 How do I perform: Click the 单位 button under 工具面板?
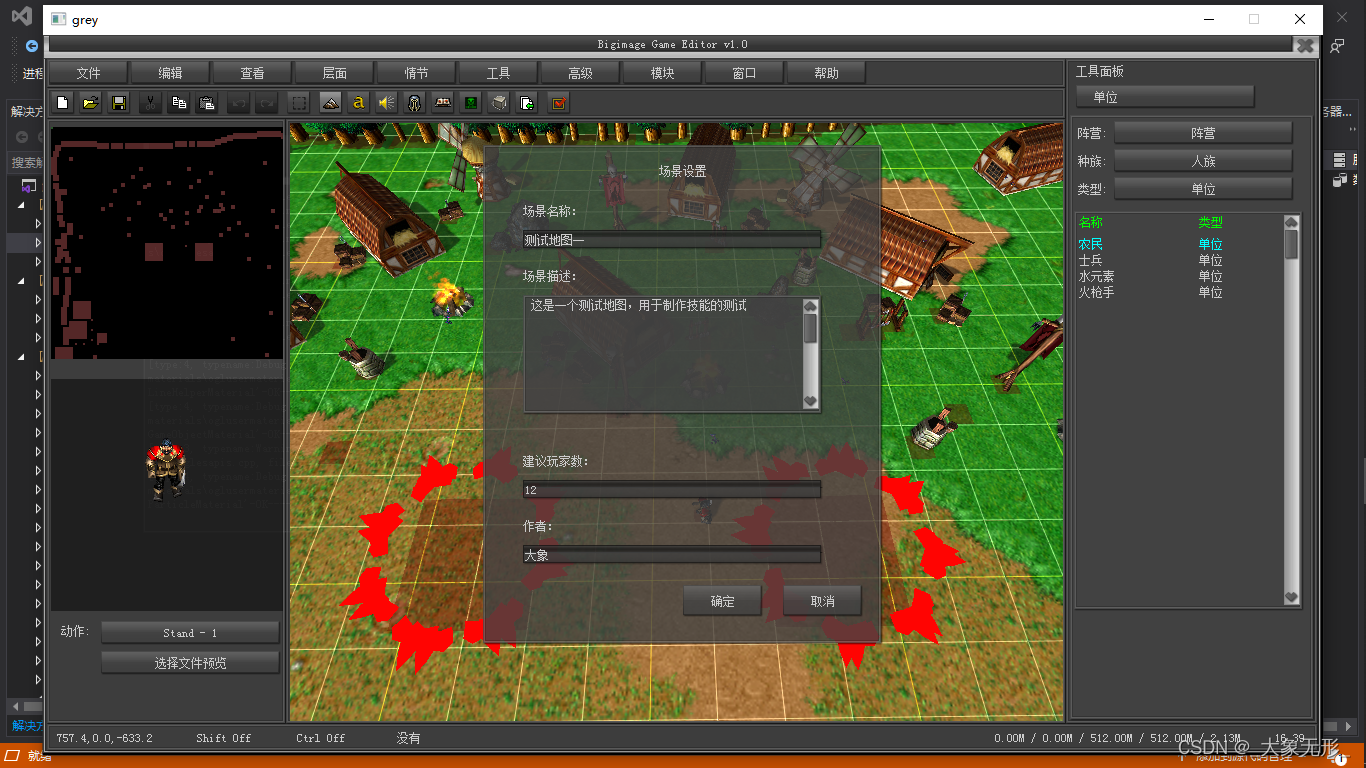1165,97
